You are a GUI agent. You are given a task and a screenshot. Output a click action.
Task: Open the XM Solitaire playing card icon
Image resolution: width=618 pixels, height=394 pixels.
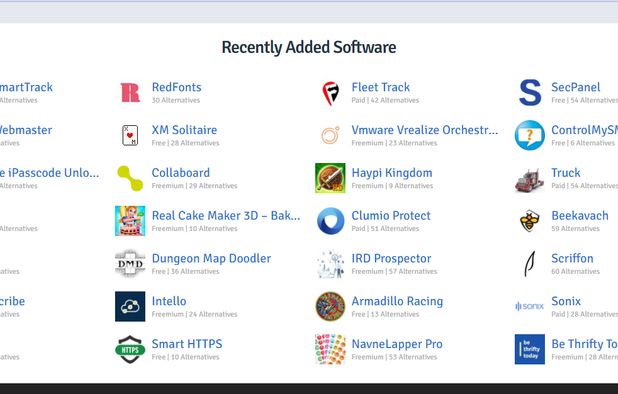(130, 136)
